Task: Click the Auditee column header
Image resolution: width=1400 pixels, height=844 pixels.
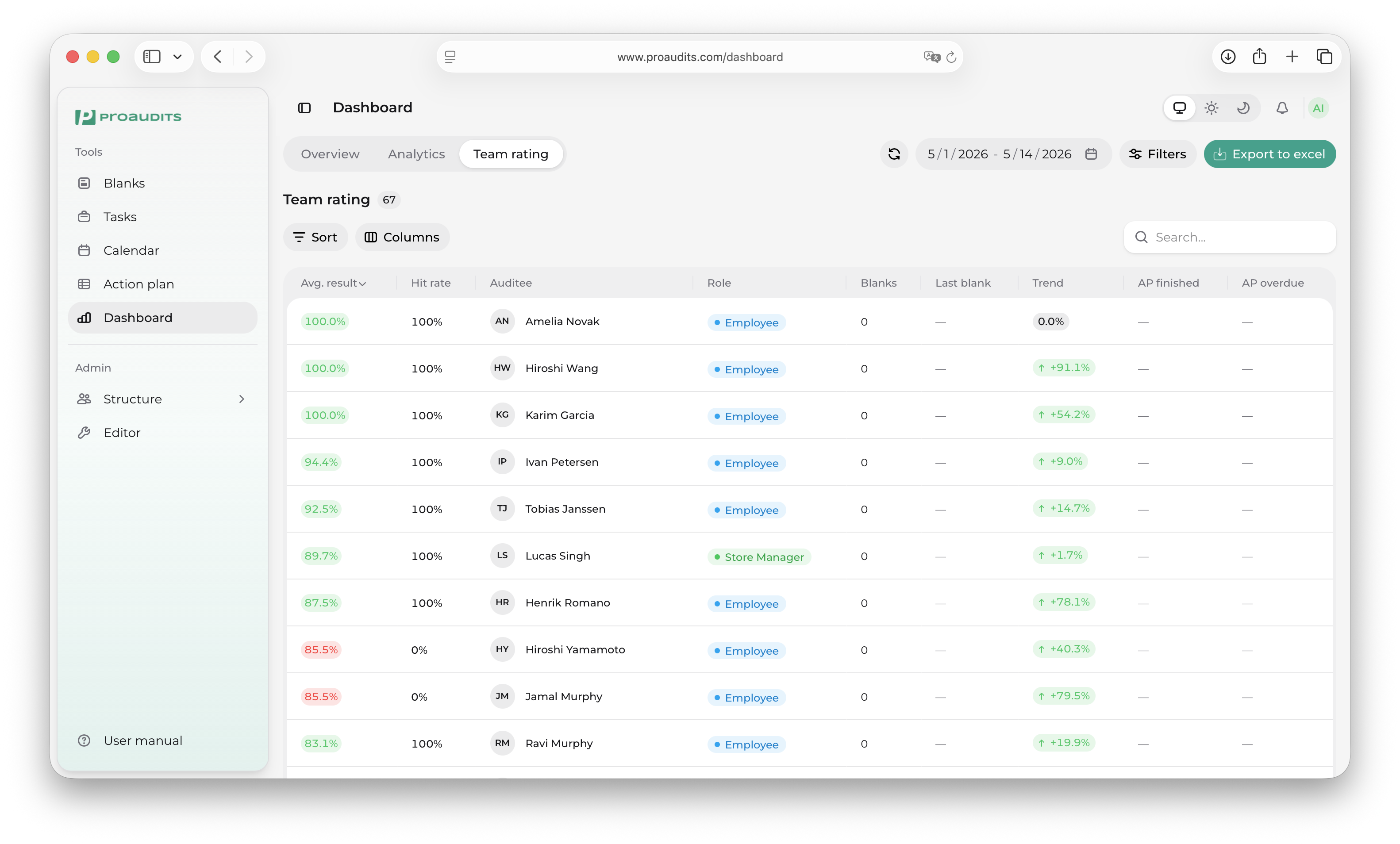Action: 511,283
